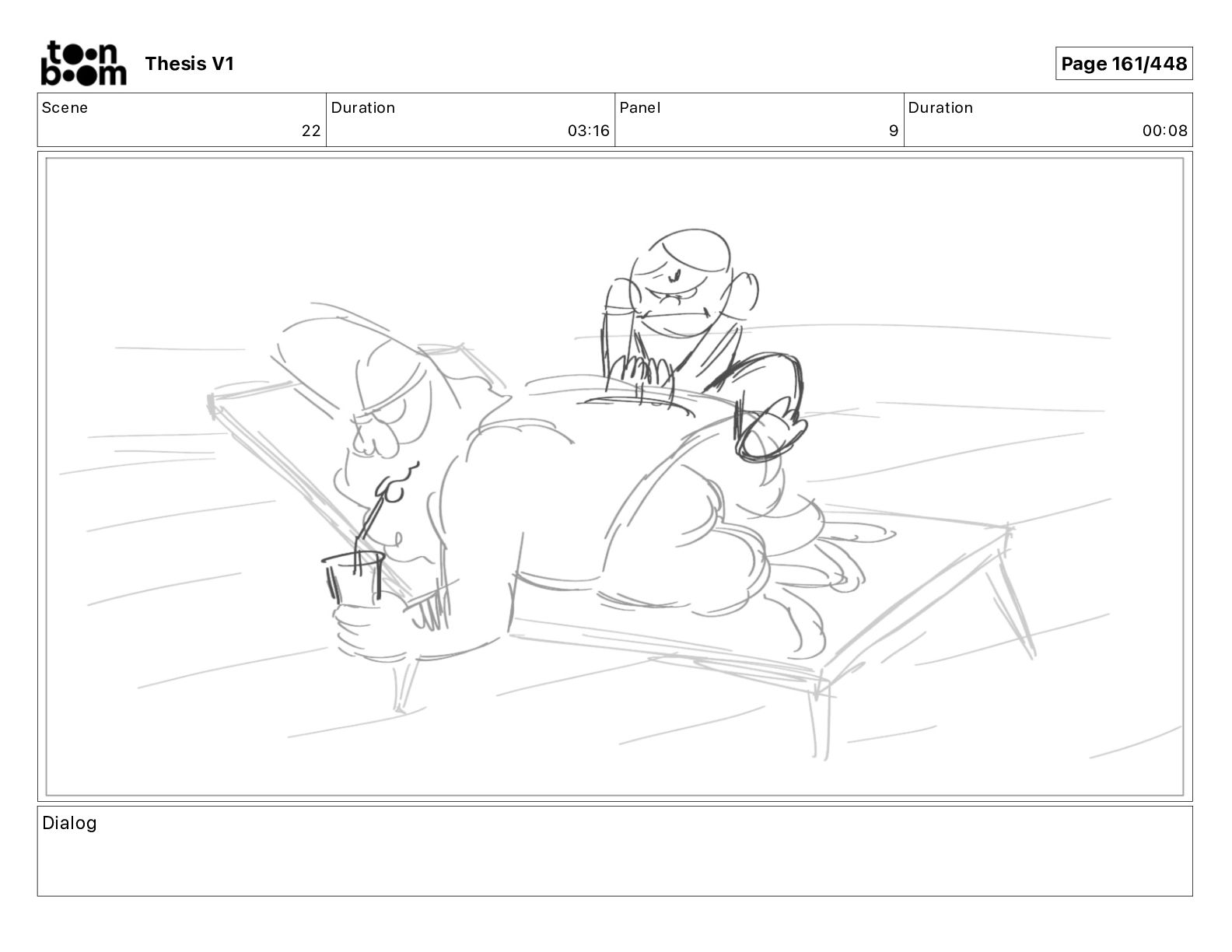Select the panel number '9'
Viewport: 1232px width, 952px height.
(894, 131)
